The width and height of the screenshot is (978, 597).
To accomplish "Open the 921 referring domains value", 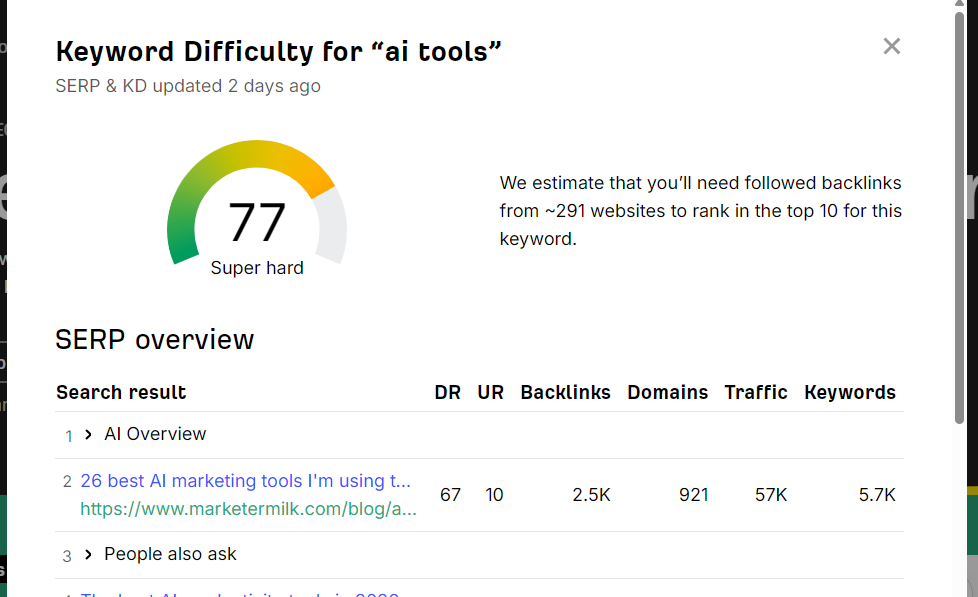I will [692, 495].
